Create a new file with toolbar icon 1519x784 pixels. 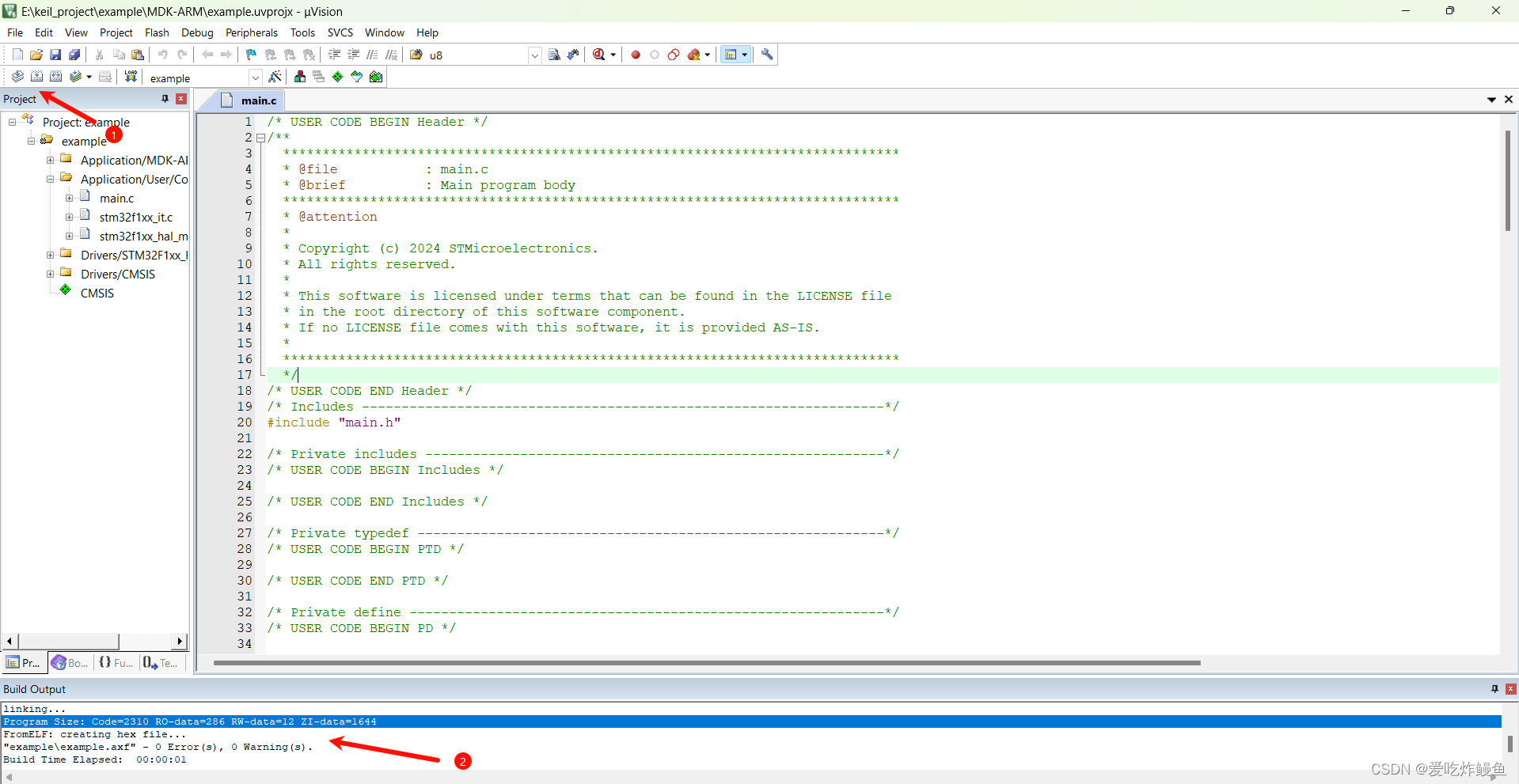pyautogui.click(x=17, y=55)
